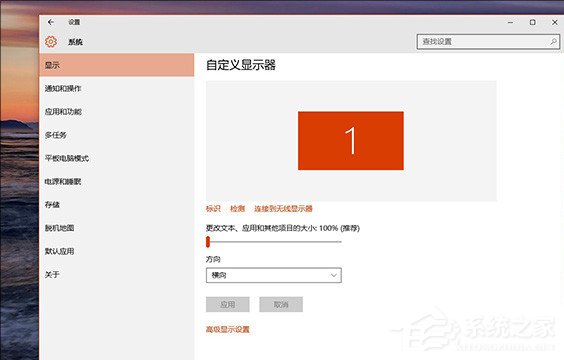The height and width of the screenshot is (360, 564).
Task: Click the search magnifier icon
Action: pyautogui.click(x=554, y=42)
